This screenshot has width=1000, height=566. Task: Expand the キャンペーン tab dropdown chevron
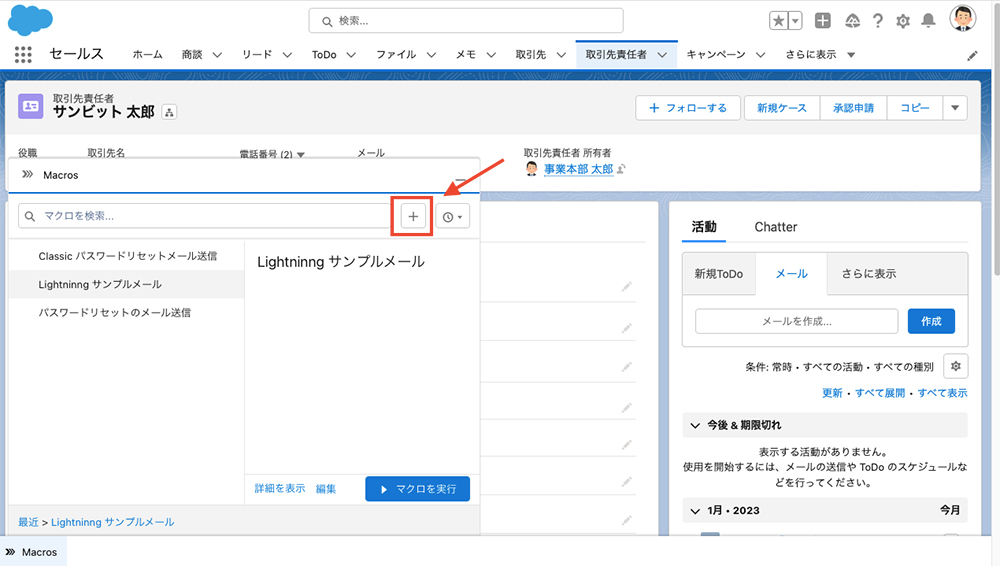[x=760, y=55]
